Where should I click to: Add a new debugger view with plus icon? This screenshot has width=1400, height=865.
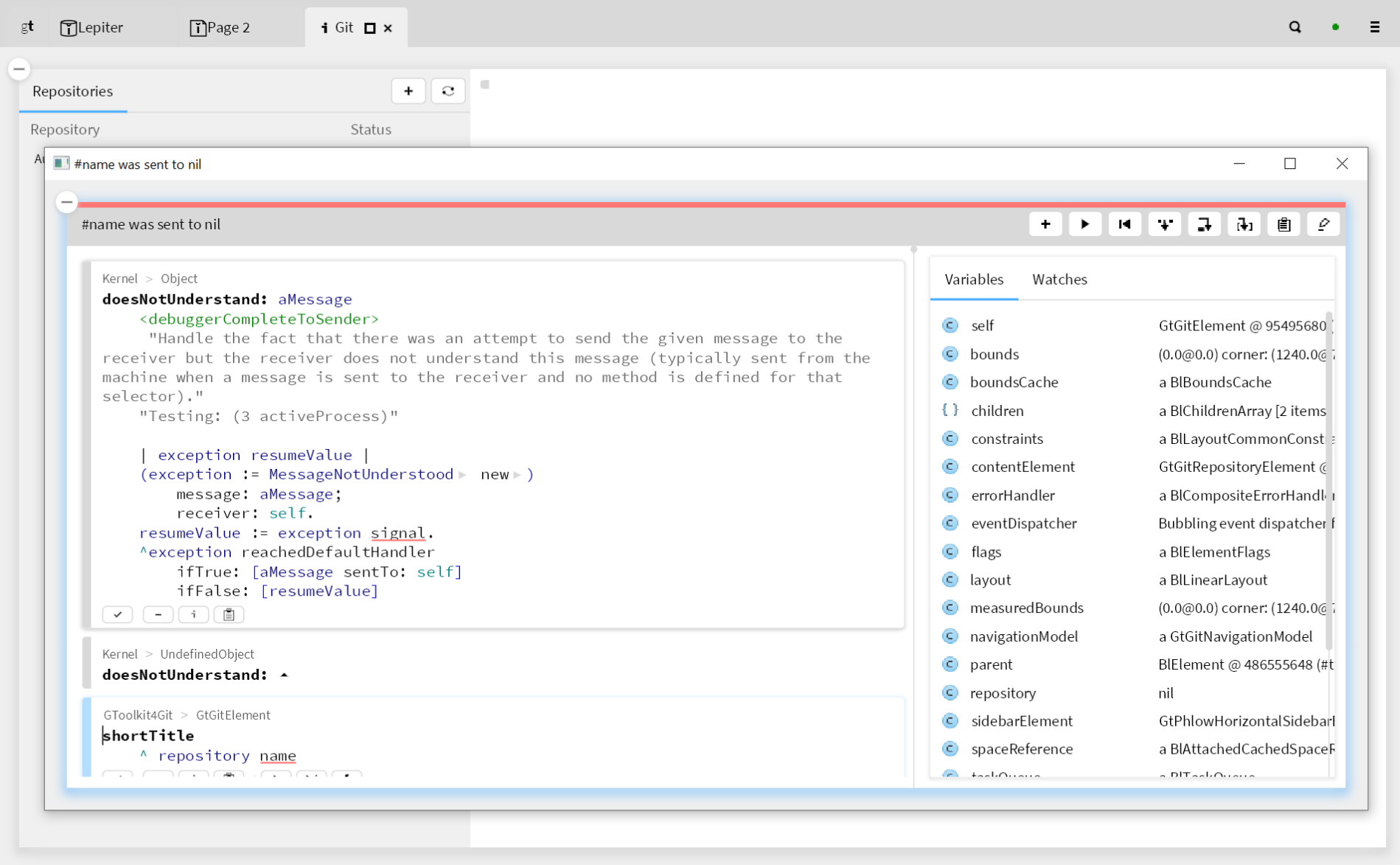[x=1045, y=224]
